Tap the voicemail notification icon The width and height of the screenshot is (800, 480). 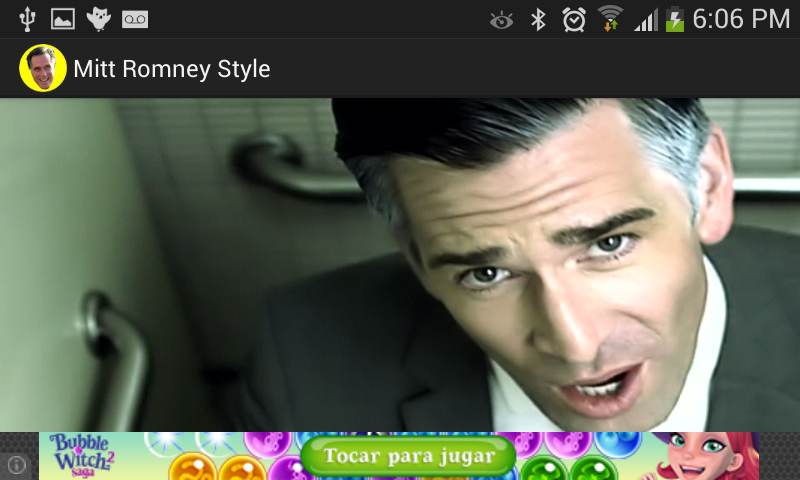[135, 19]
